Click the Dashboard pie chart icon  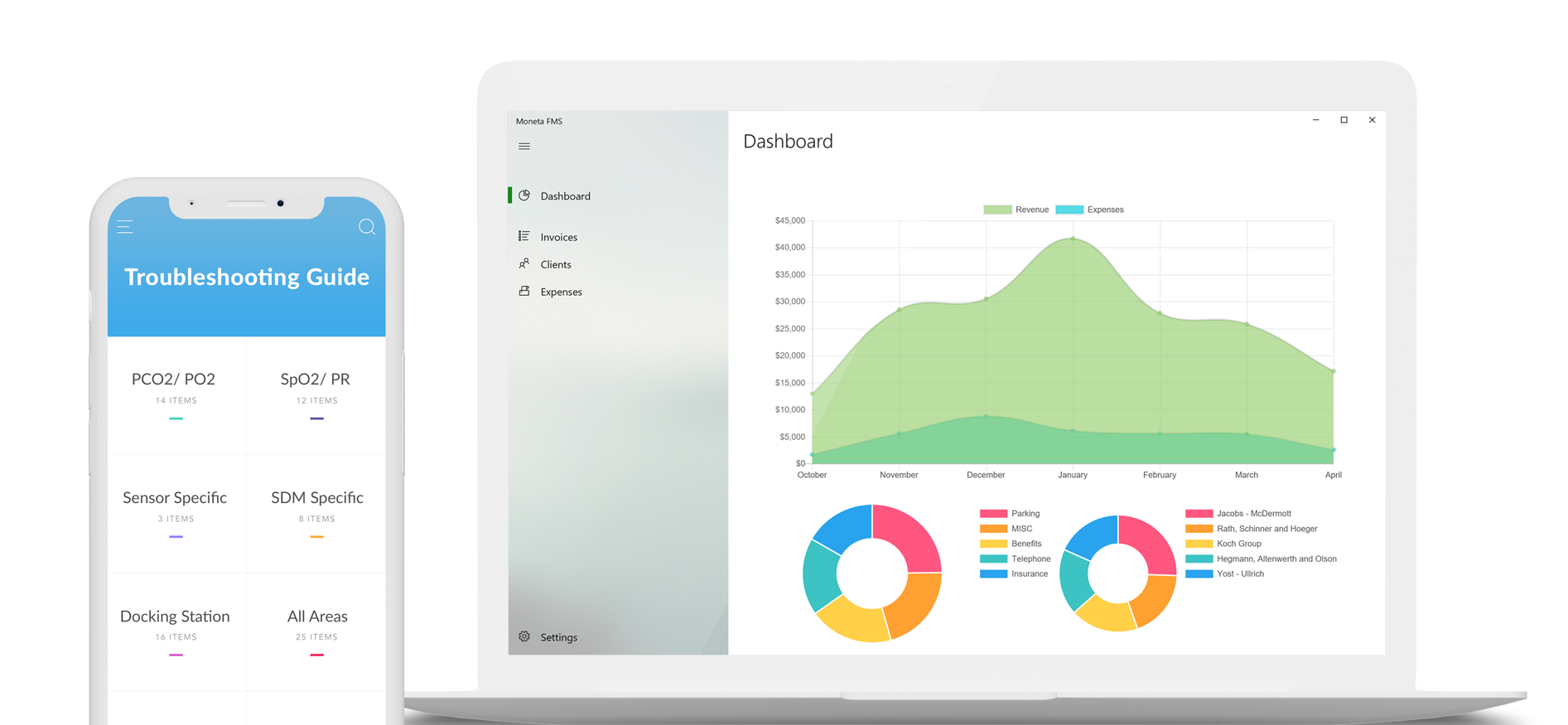pyautogui.click(x=524, y=196)
